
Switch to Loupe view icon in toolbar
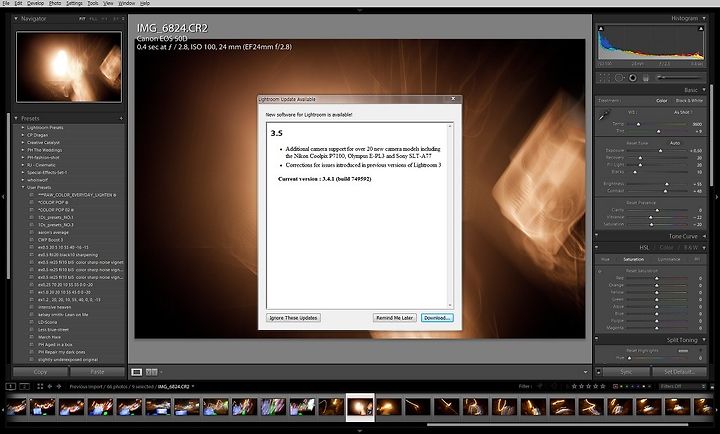(136, 372)
